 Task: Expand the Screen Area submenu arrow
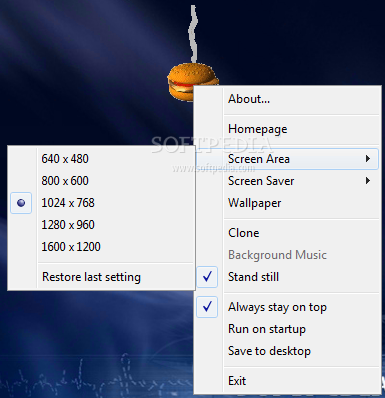(368, 159)
